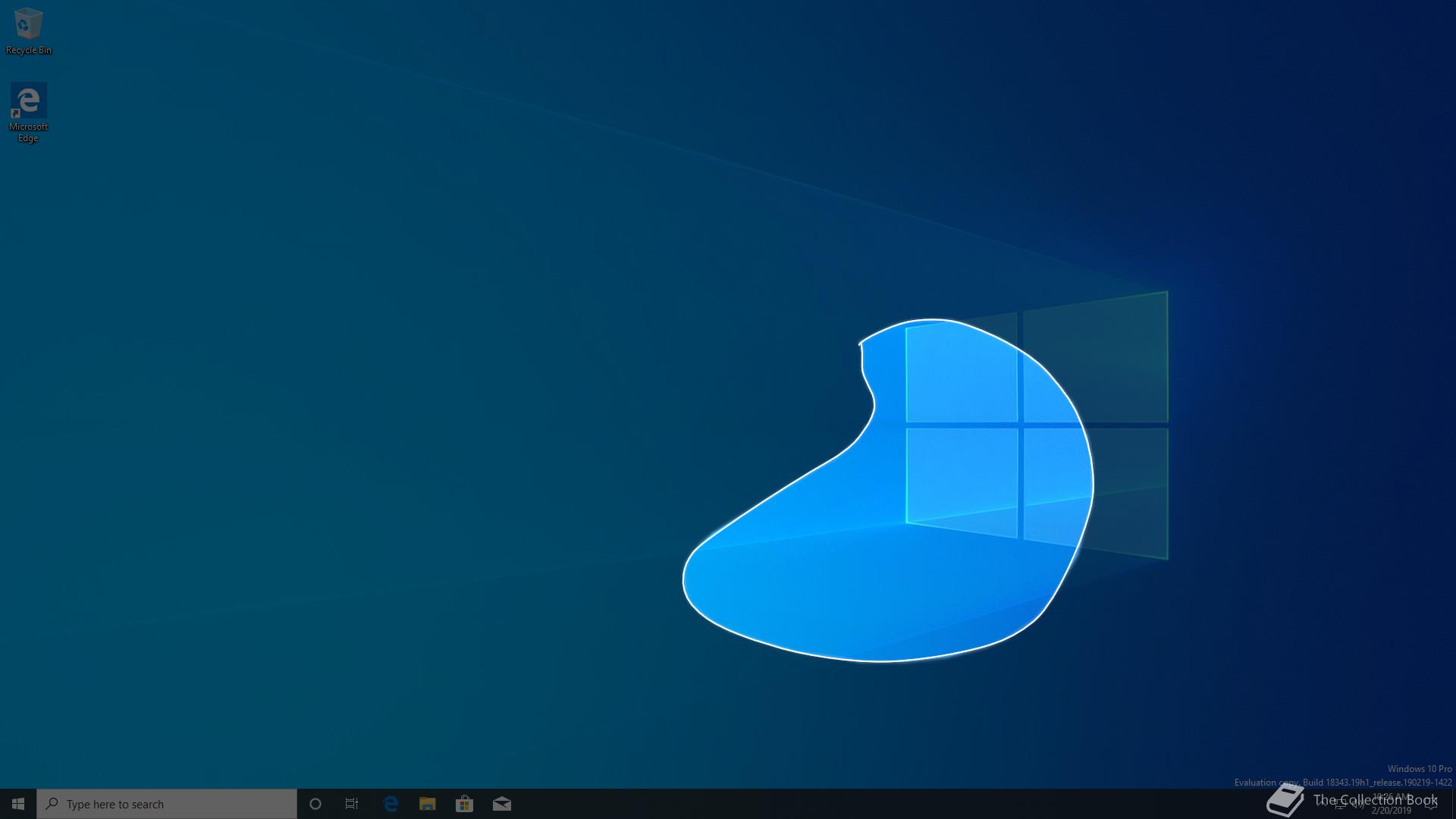Viewport: 1456px width, 819px height.
Task: Open File Explorer from the taskbar
Action: point(428,804)
